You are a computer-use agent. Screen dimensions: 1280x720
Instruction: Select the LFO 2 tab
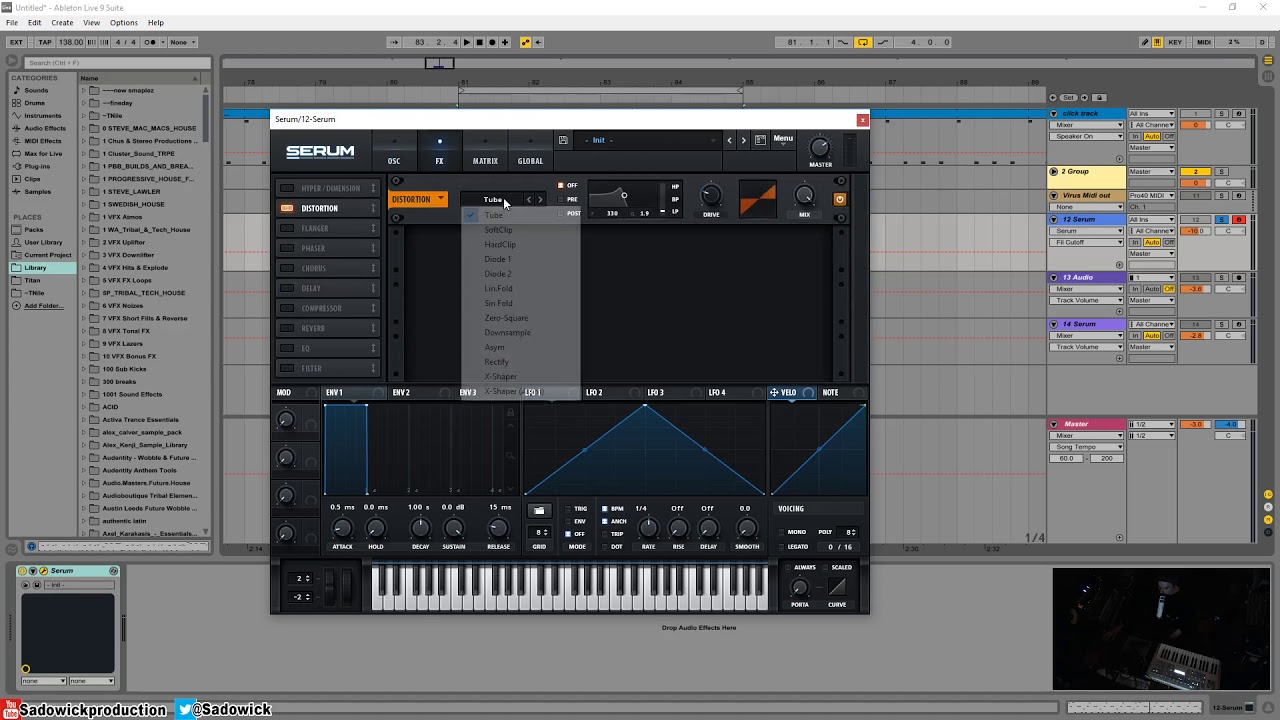tap(594, 393)
